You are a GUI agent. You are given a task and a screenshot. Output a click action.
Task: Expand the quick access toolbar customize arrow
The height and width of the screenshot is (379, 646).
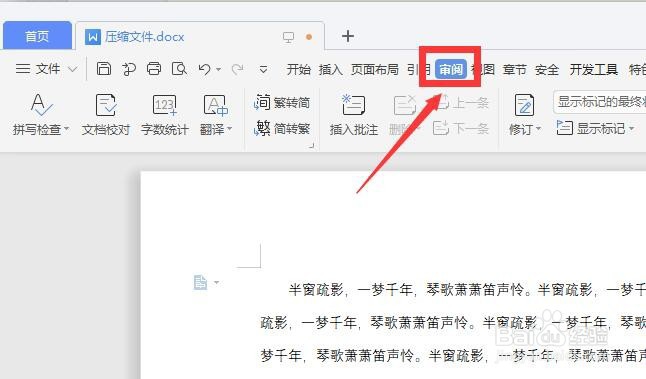click(263, 69)
